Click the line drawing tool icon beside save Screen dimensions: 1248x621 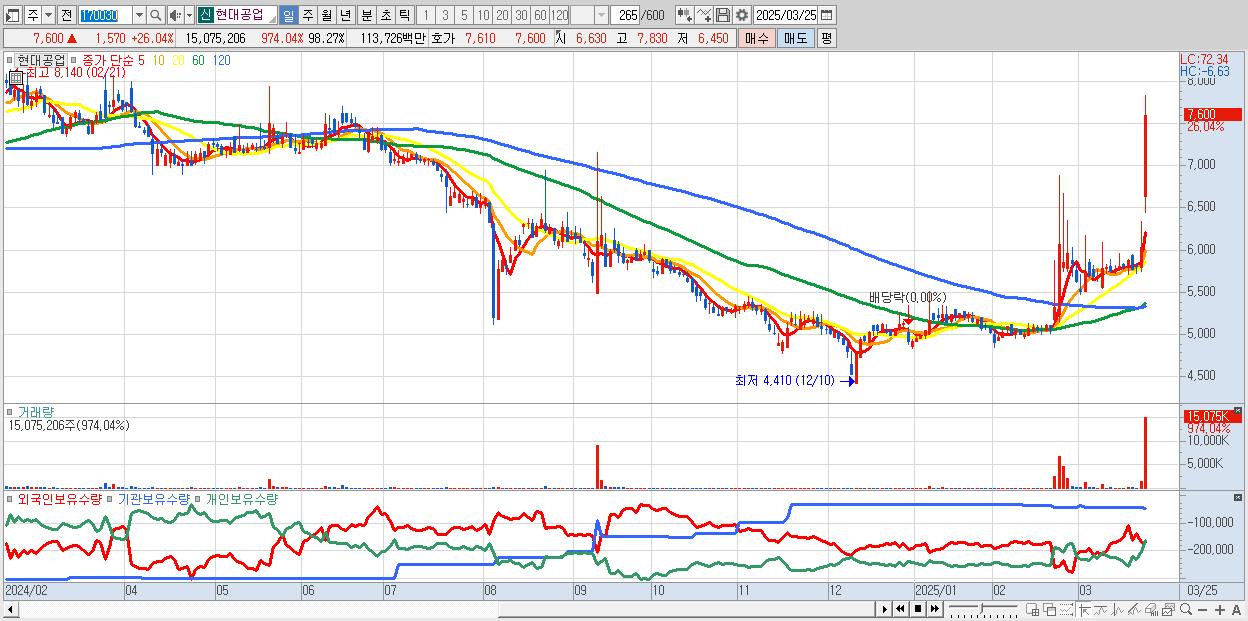tap(704, 15)
